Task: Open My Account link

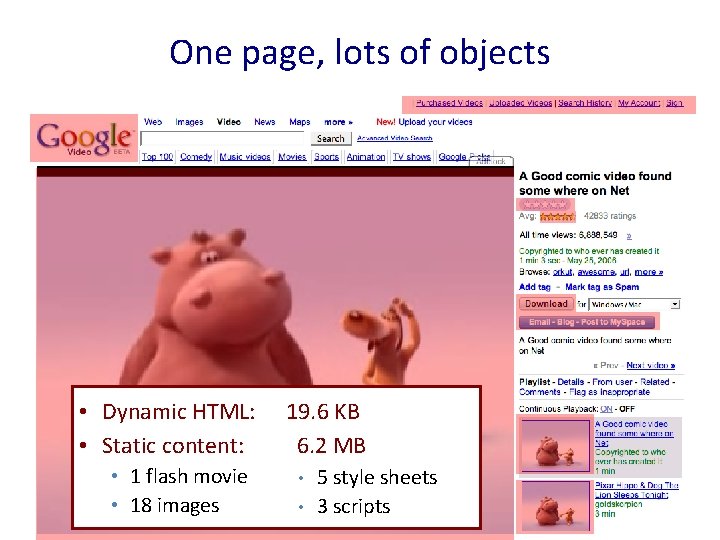Action: [x=639, y=103]
